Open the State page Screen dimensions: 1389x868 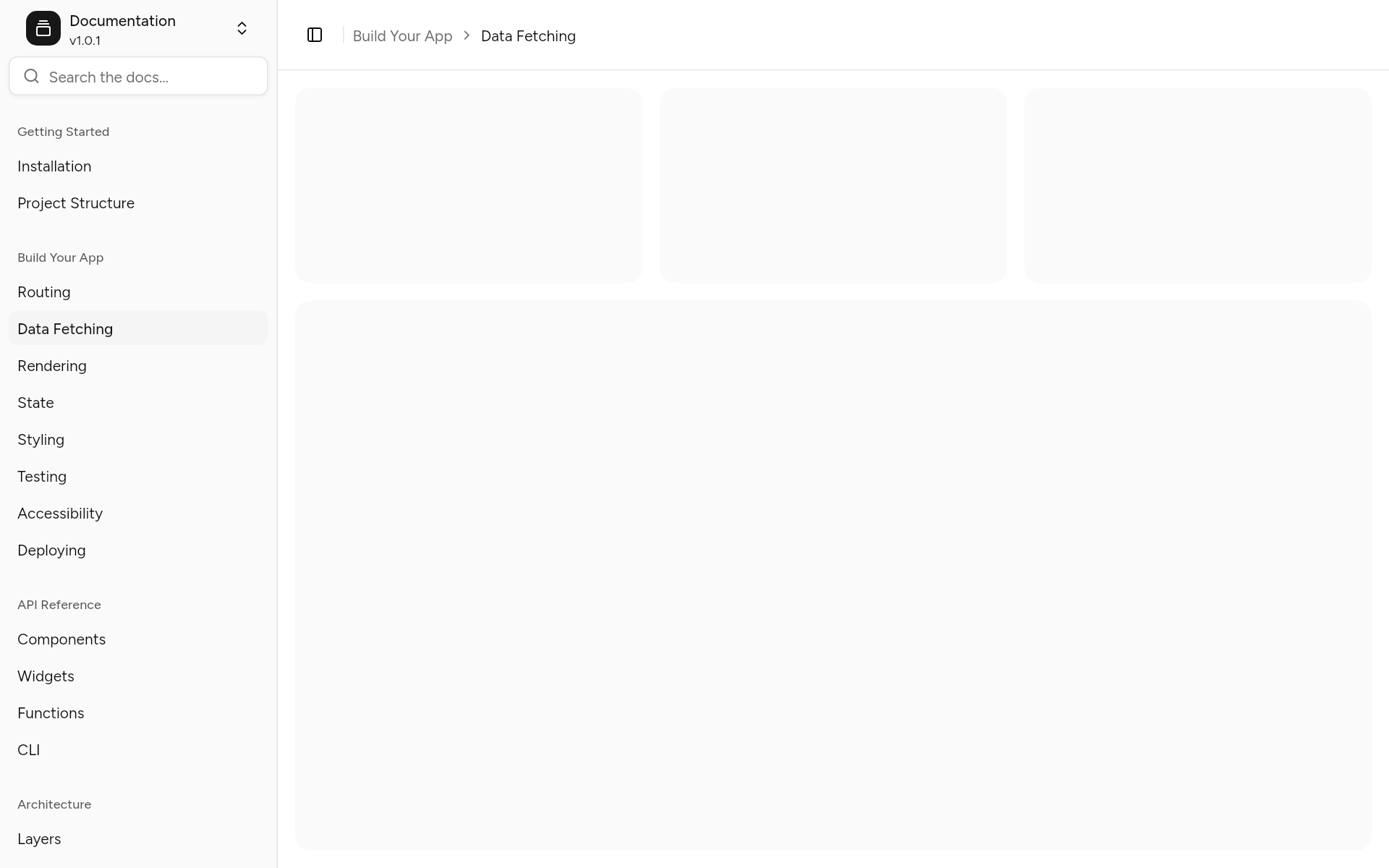138,403
